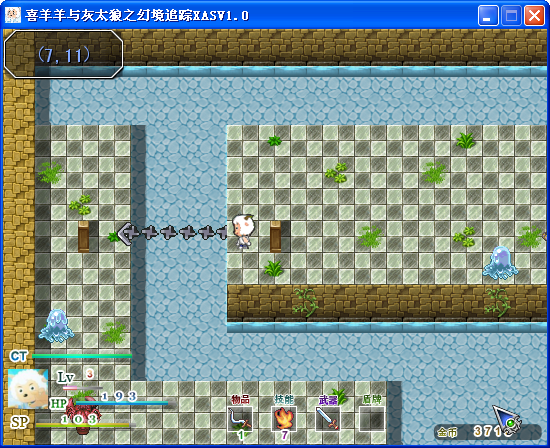Click the white sheep player character
The width and height of the screenshot is (550, 448).
tap(243, 231)
